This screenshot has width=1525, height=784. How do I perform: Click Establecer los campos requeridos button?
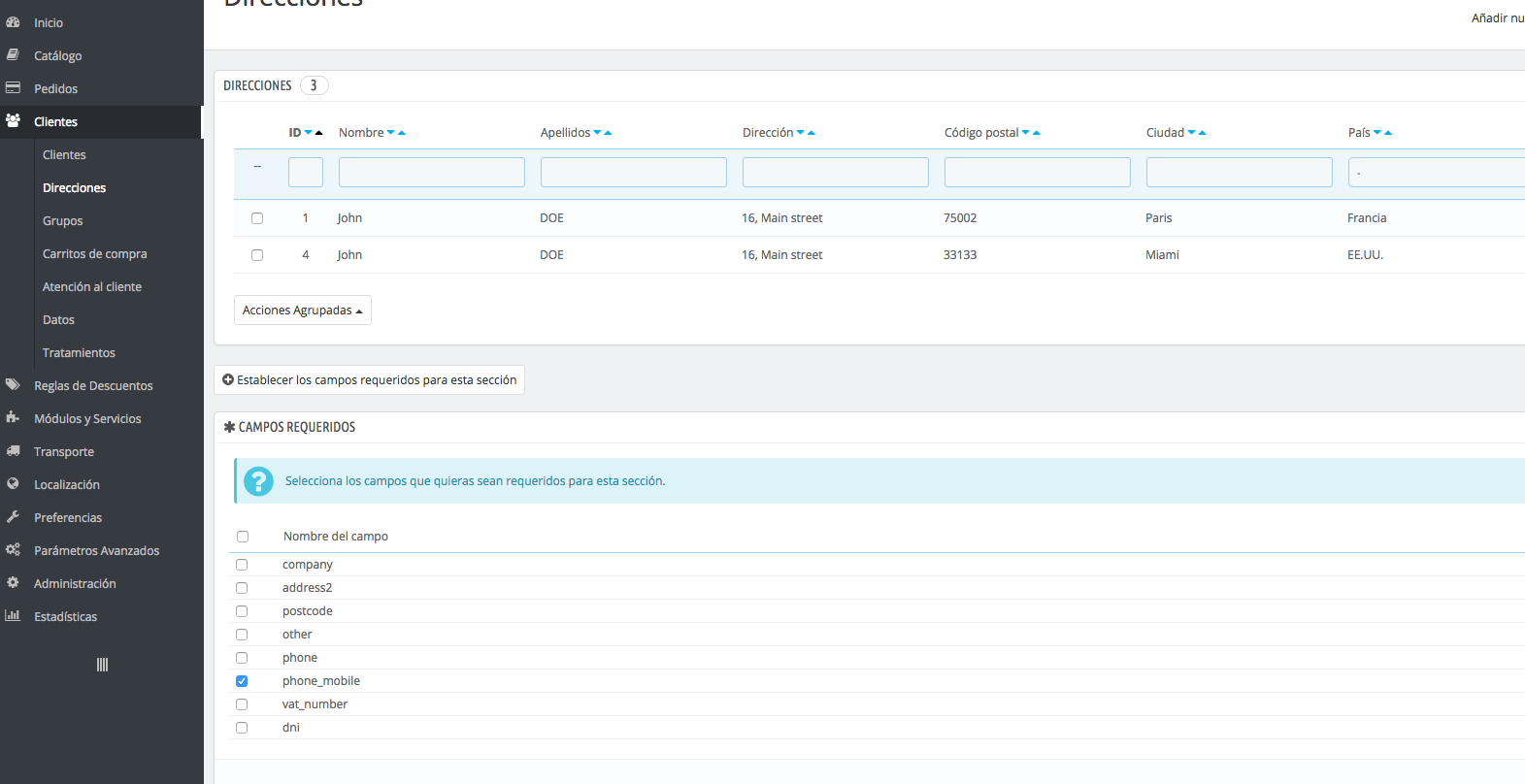point(369,380)
